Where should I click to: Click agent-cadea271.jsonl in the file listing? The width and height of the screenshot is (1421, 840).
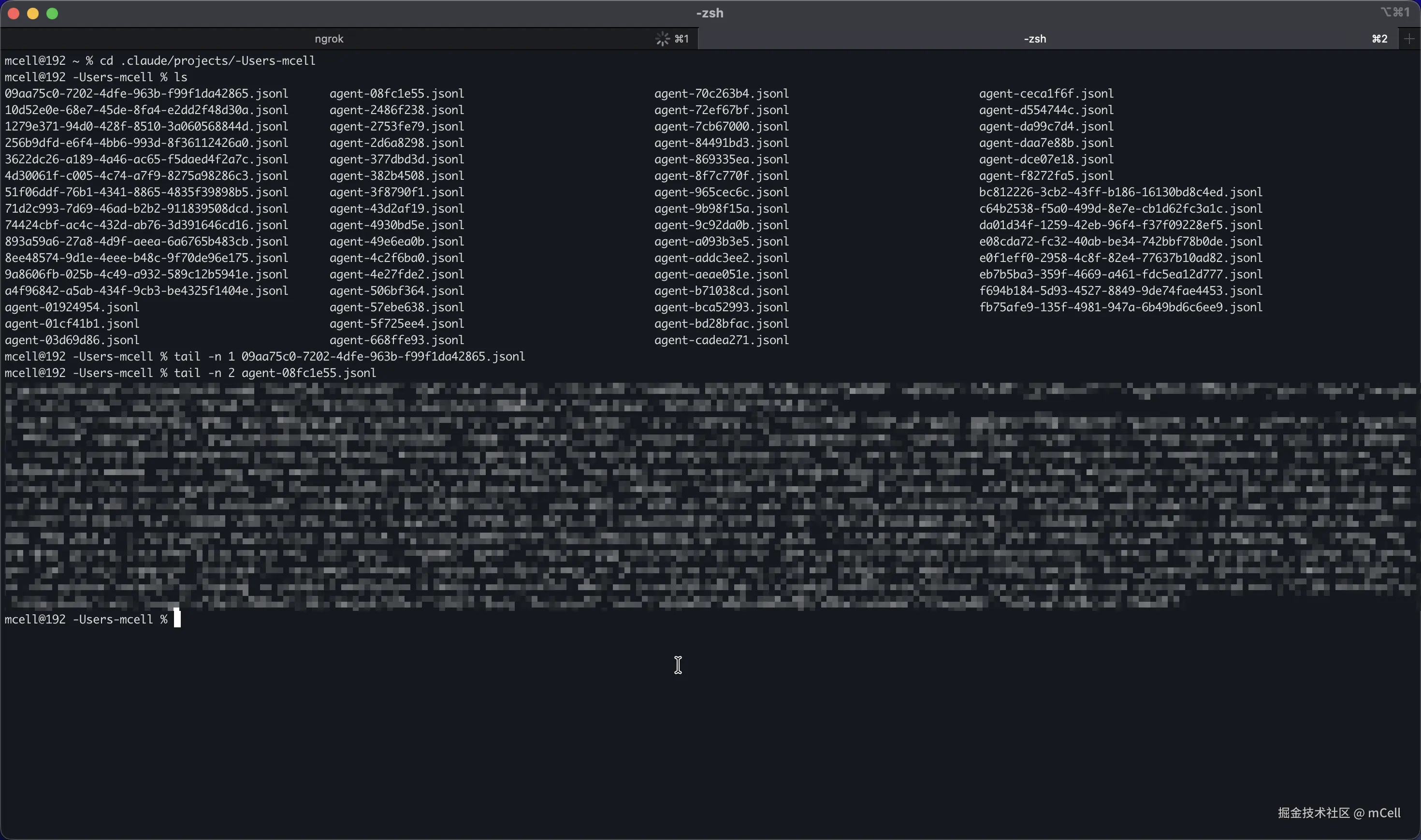pos(721,340)
